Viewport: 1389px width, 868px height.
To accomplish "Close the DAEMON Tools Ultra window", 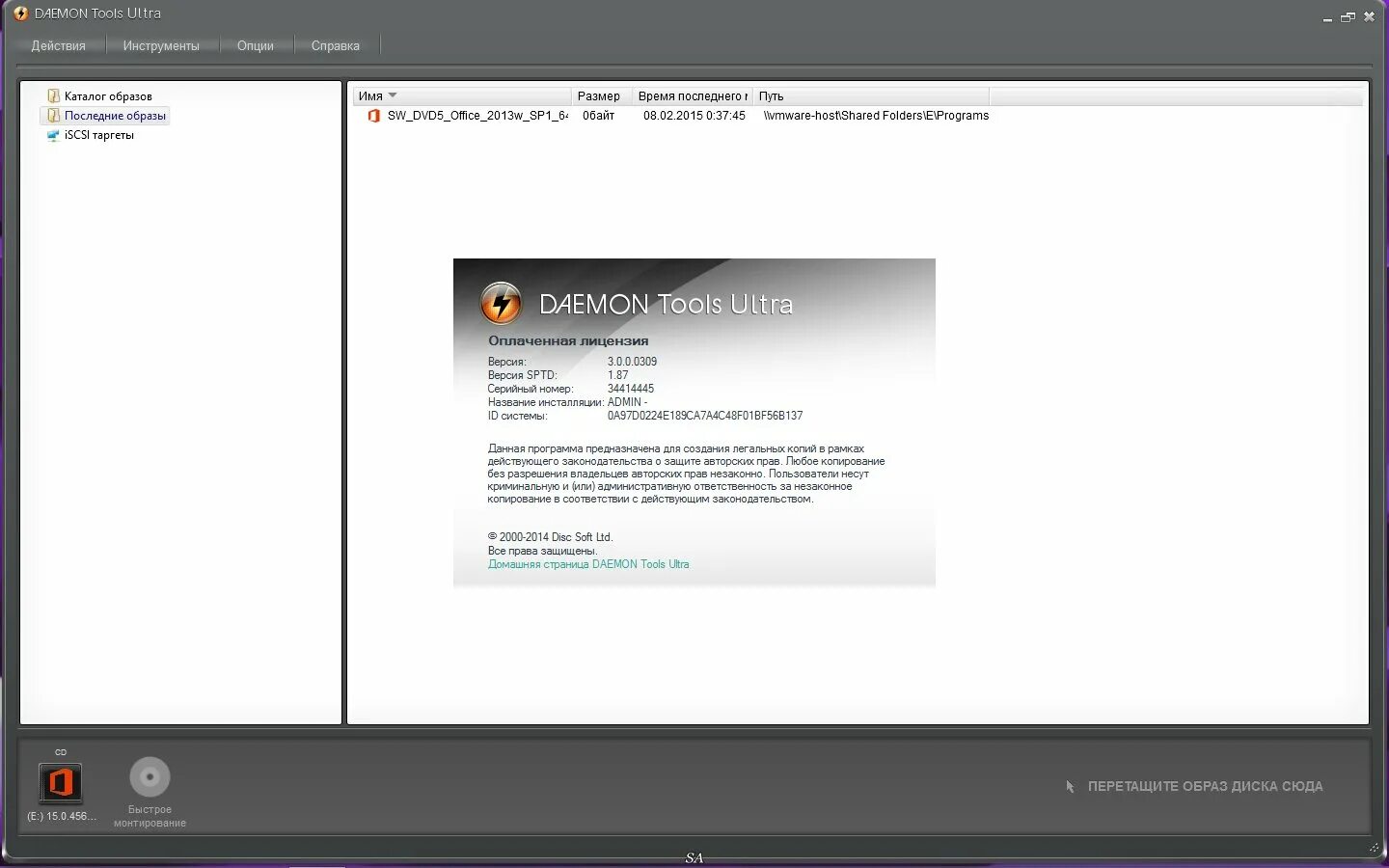I will coord(1369,16).
